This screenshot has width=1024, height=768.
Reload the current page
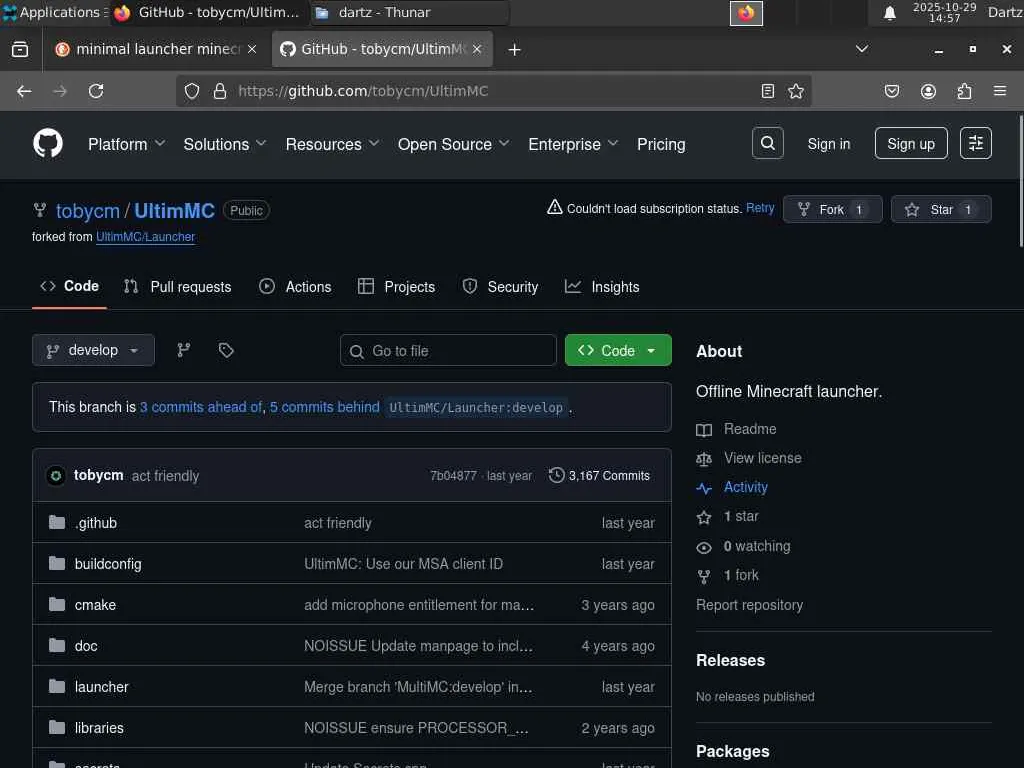96,91
